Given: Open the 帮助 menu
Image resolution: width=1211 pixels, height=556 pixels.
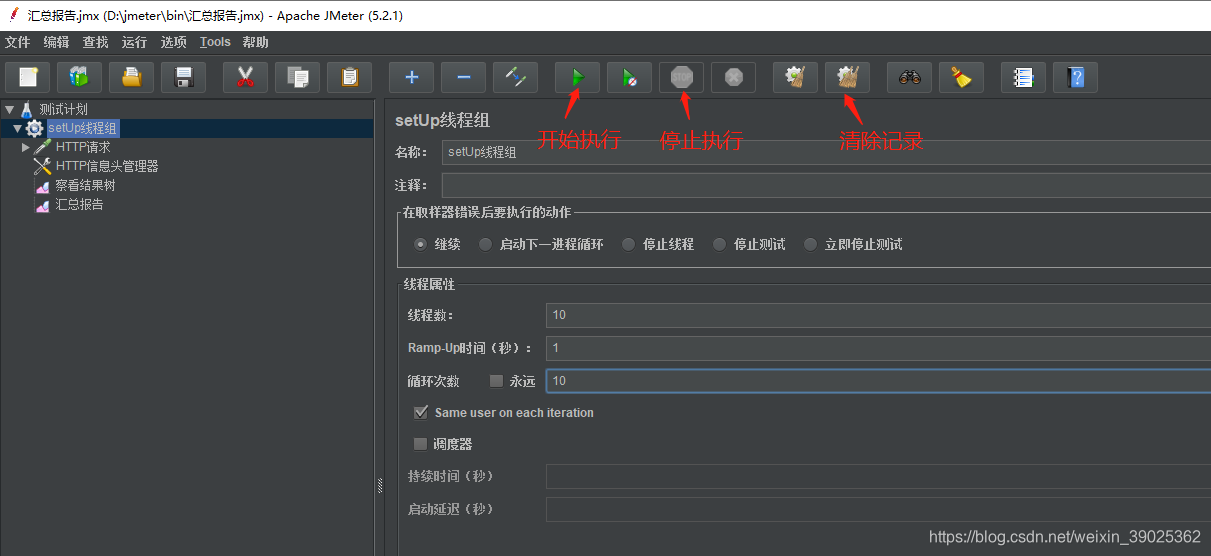Looking at the screenshot, I should [x=255, y=42].
